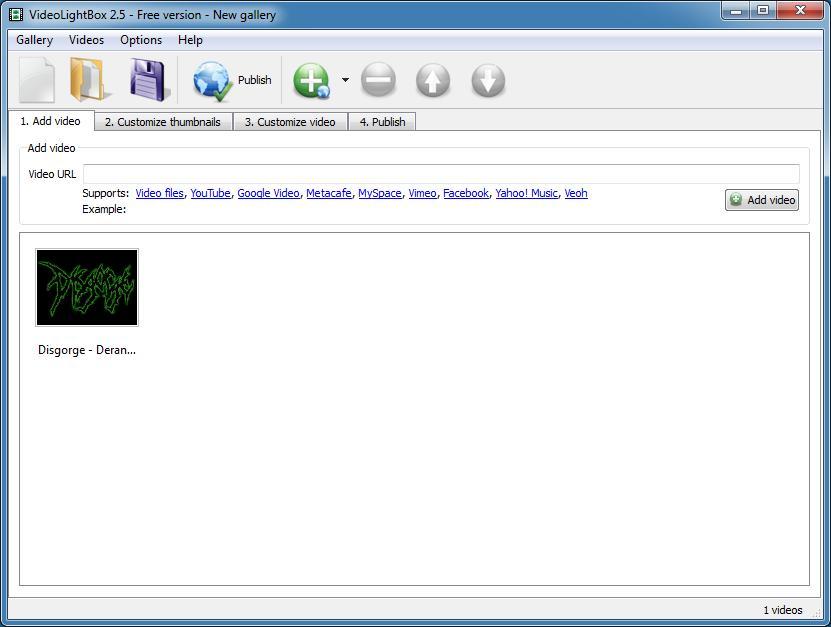
Task: Click the New gallery blank page icon
Action: tap(37, 80)
